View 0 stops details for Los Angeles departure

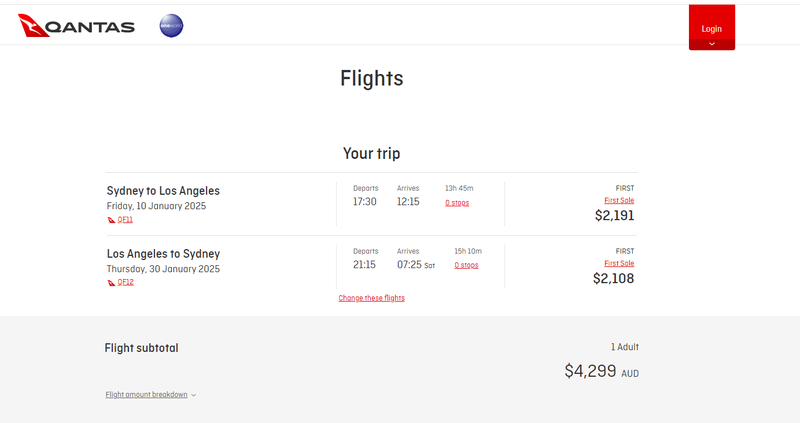(x=466, y=265)
